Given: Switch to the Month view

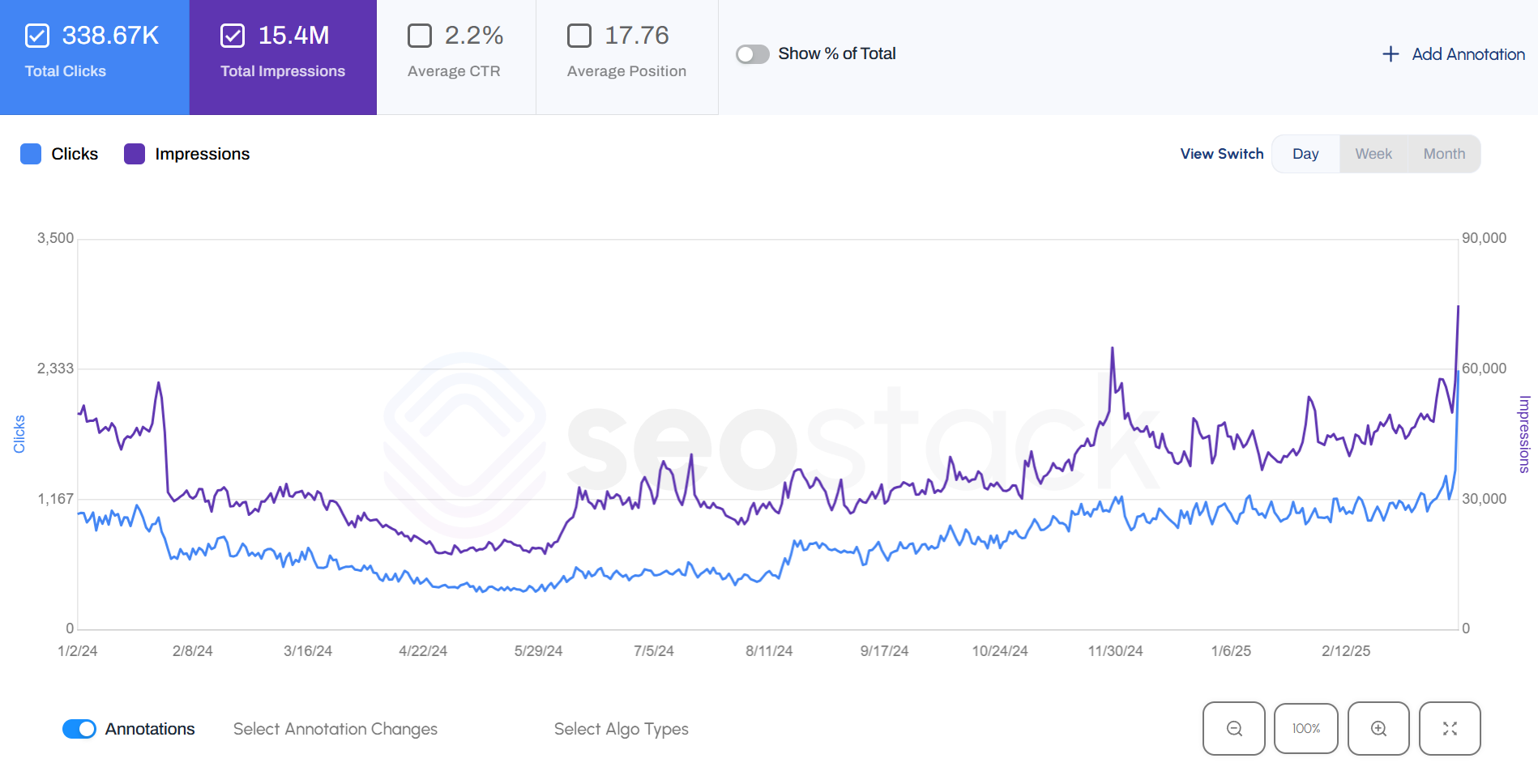Looking at the screenshot, I should pyautogui.click(x=1444, y=154).
